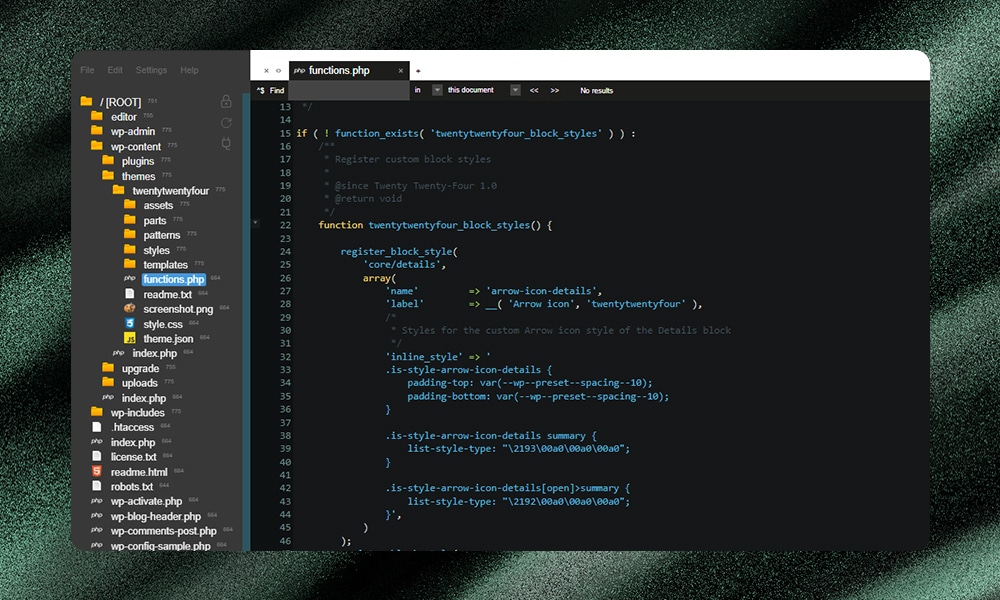
Task: Click the image icon next to screenshot.png
Action: pyautogui.click(x=128, y=309)
